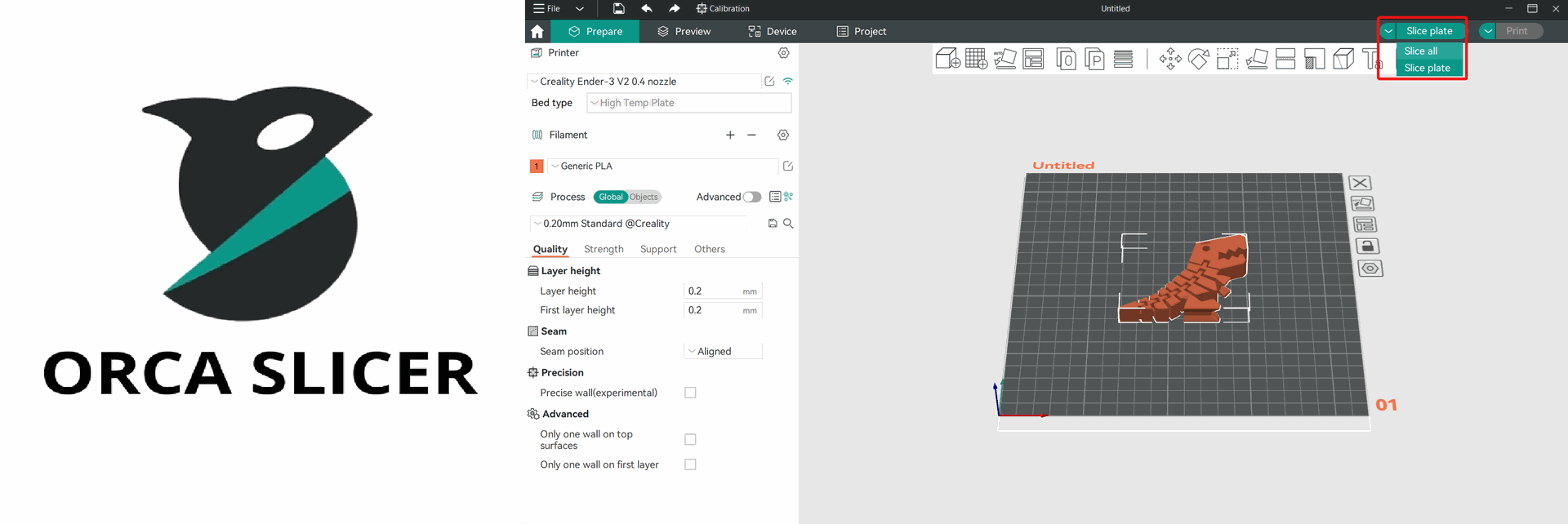Image resolution: width=1568 pixels, height=524 pixels.
Task: Search process settings with magnifier icon
Action: click(788, 223)
